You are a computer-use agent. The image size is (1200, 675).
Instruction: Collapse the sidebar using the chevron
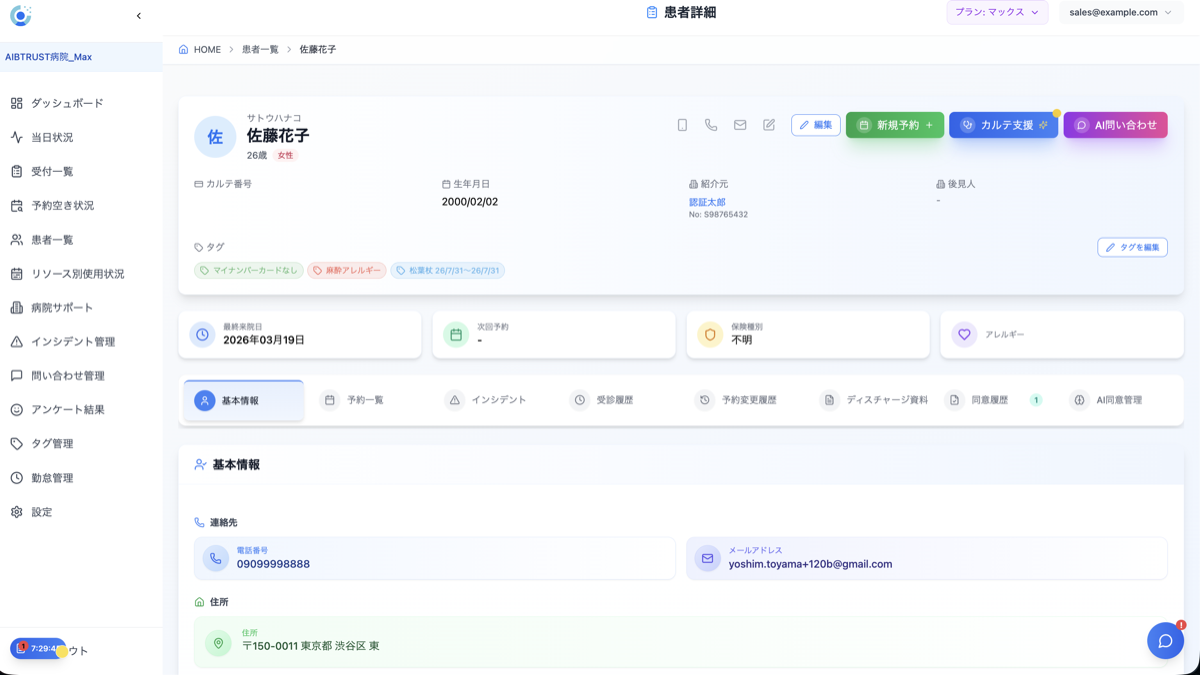[138, 15]
